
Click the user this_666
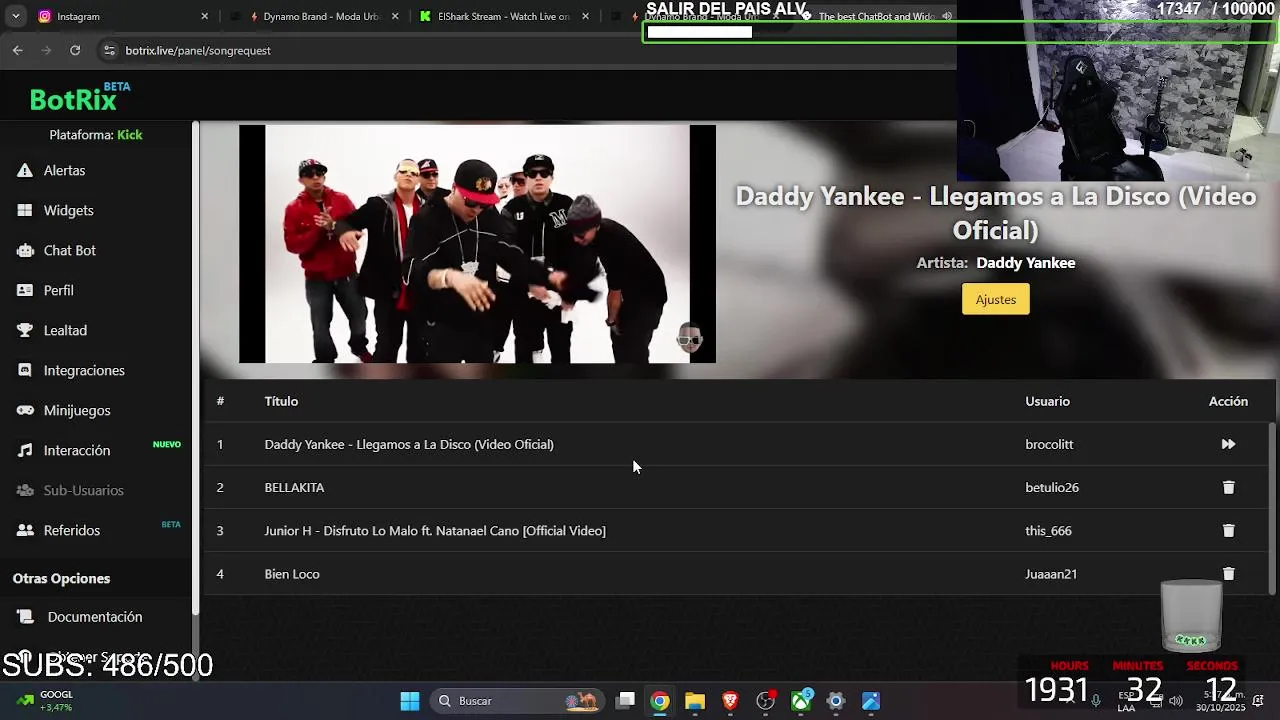coord(1048,531)
